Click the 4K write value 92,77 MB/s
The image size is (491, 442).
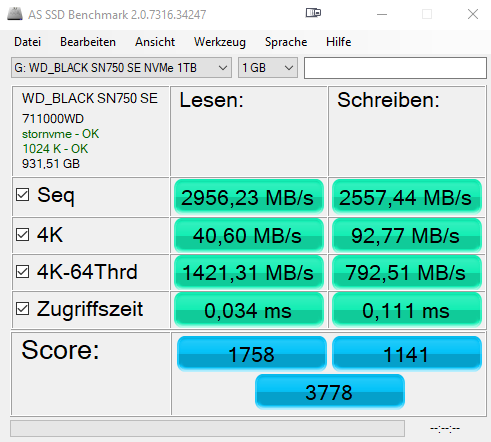[x=407, y=235]
